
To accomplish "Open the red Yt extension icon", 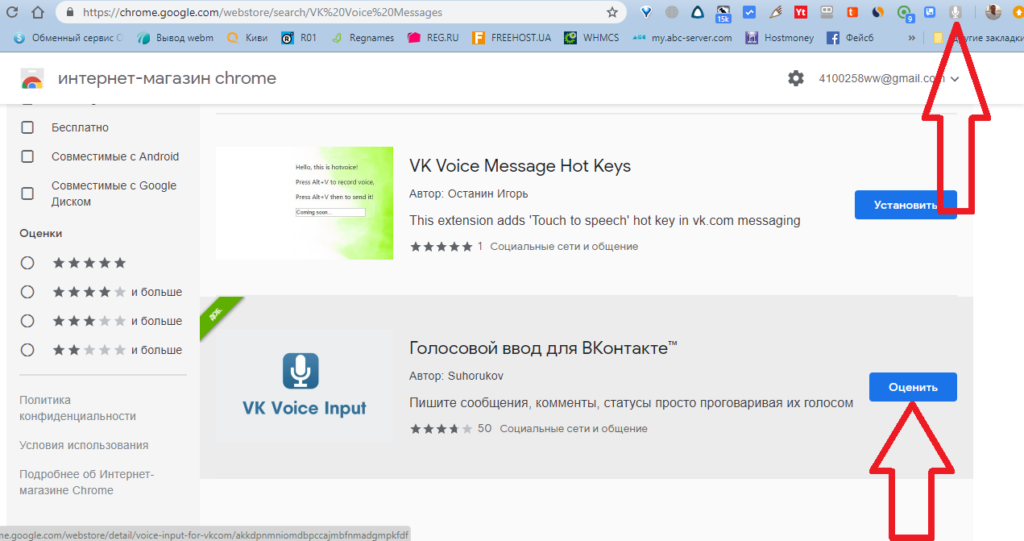I will [x=801, y=12].
